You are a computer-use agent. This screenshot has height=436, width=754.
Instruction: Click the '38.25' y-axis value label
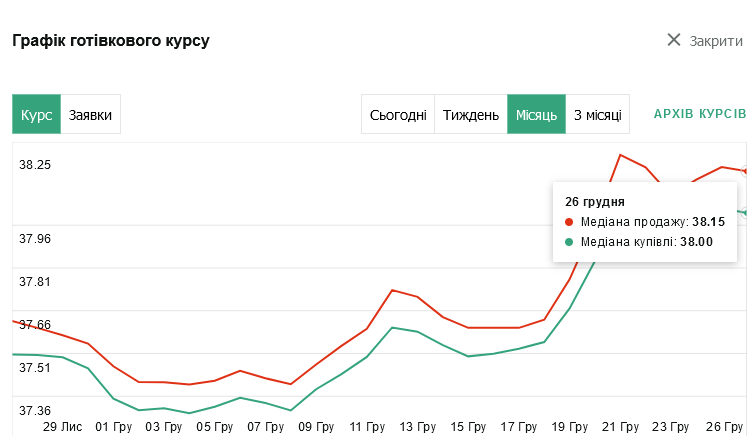pos(35,165)
